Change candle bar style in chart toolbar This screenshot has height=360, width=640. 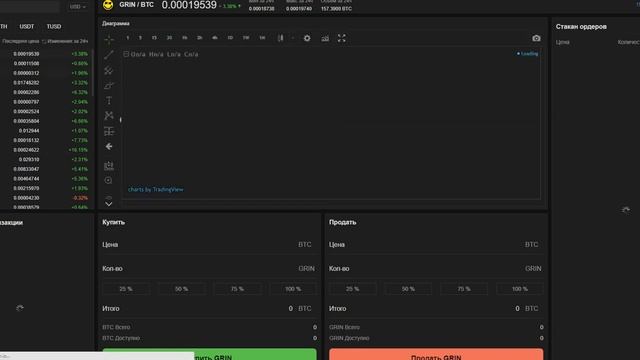(x=280, y=38)
